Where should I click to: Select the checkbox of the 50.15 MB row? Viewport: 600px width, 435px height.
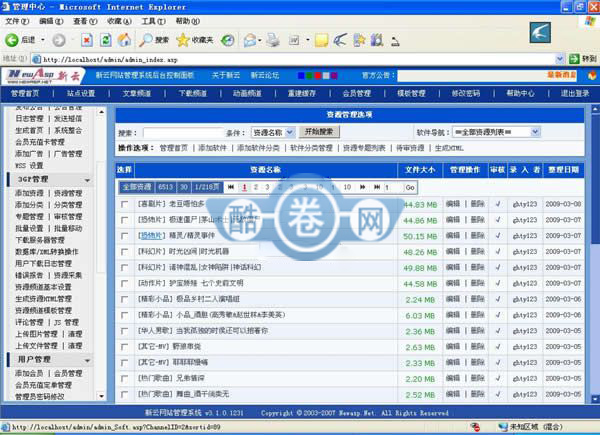[x=124, y=236]
